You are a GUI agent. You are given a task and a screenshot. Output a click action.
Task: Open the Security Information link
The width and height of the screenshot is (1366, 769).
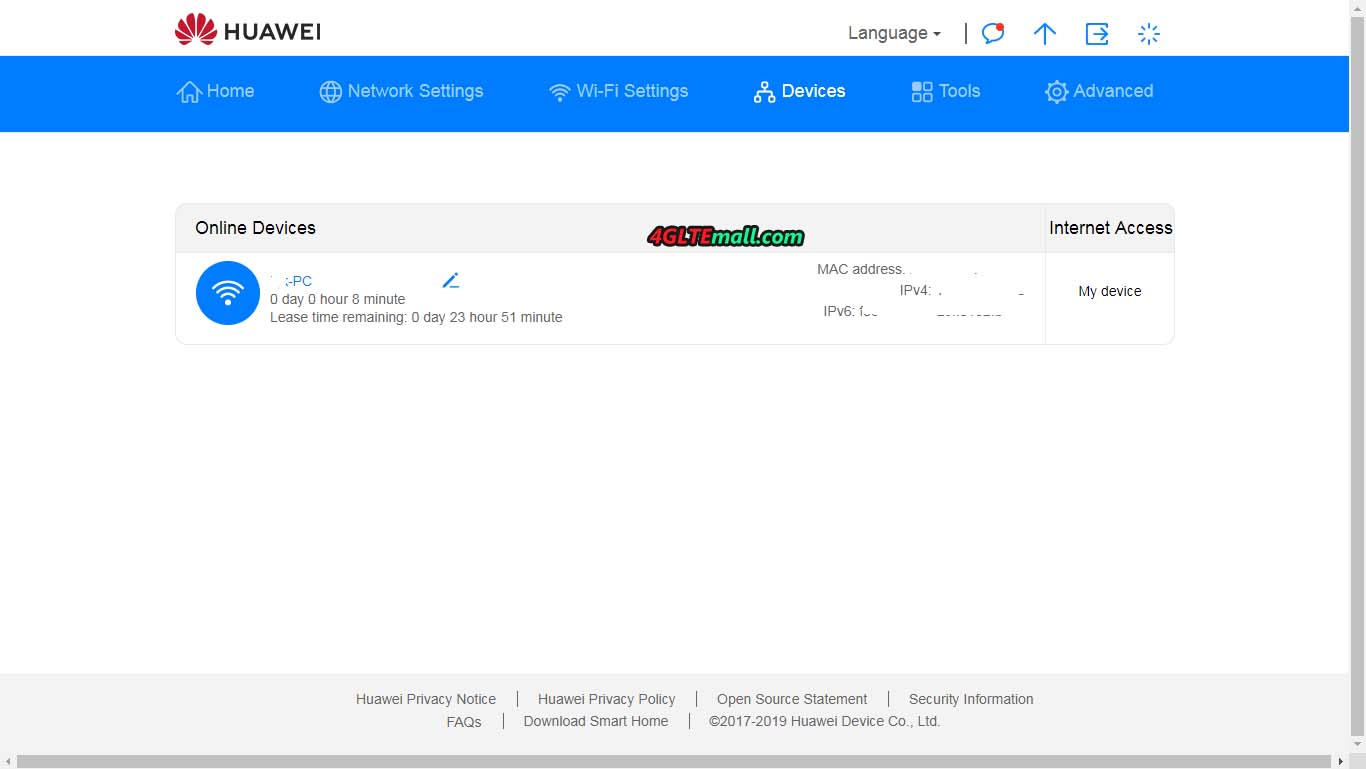[x=971, y=699]
